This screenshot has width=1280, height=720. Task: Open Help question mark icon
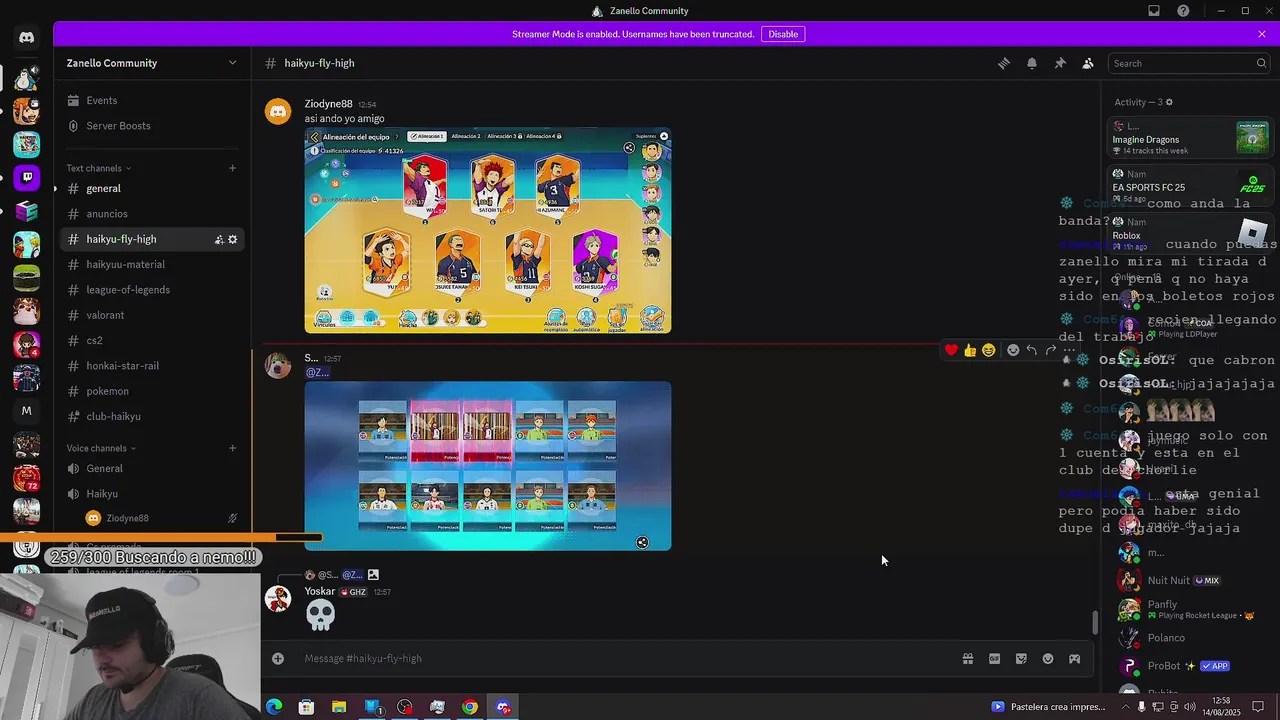point(1183,11)
